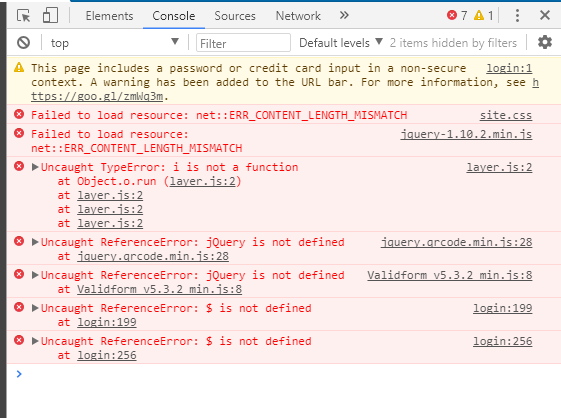Open the site.css source link

click(x=506, y=115)
